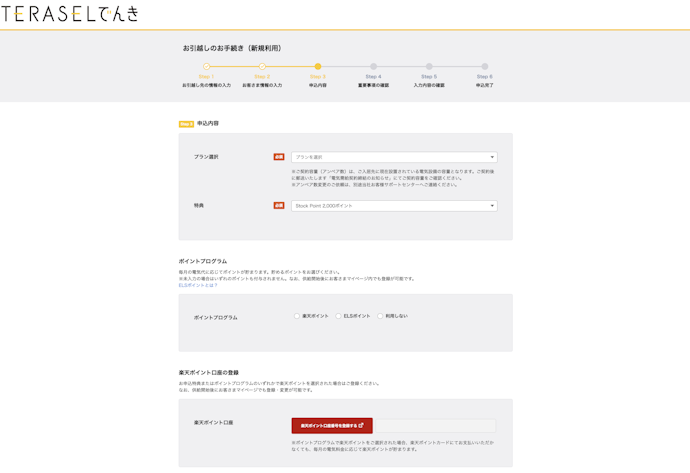690x473 pixels.
Task: Click the red 楽天ポイント口座番号を登録する button
Action: pyautogui.click(x=332, y=425)
